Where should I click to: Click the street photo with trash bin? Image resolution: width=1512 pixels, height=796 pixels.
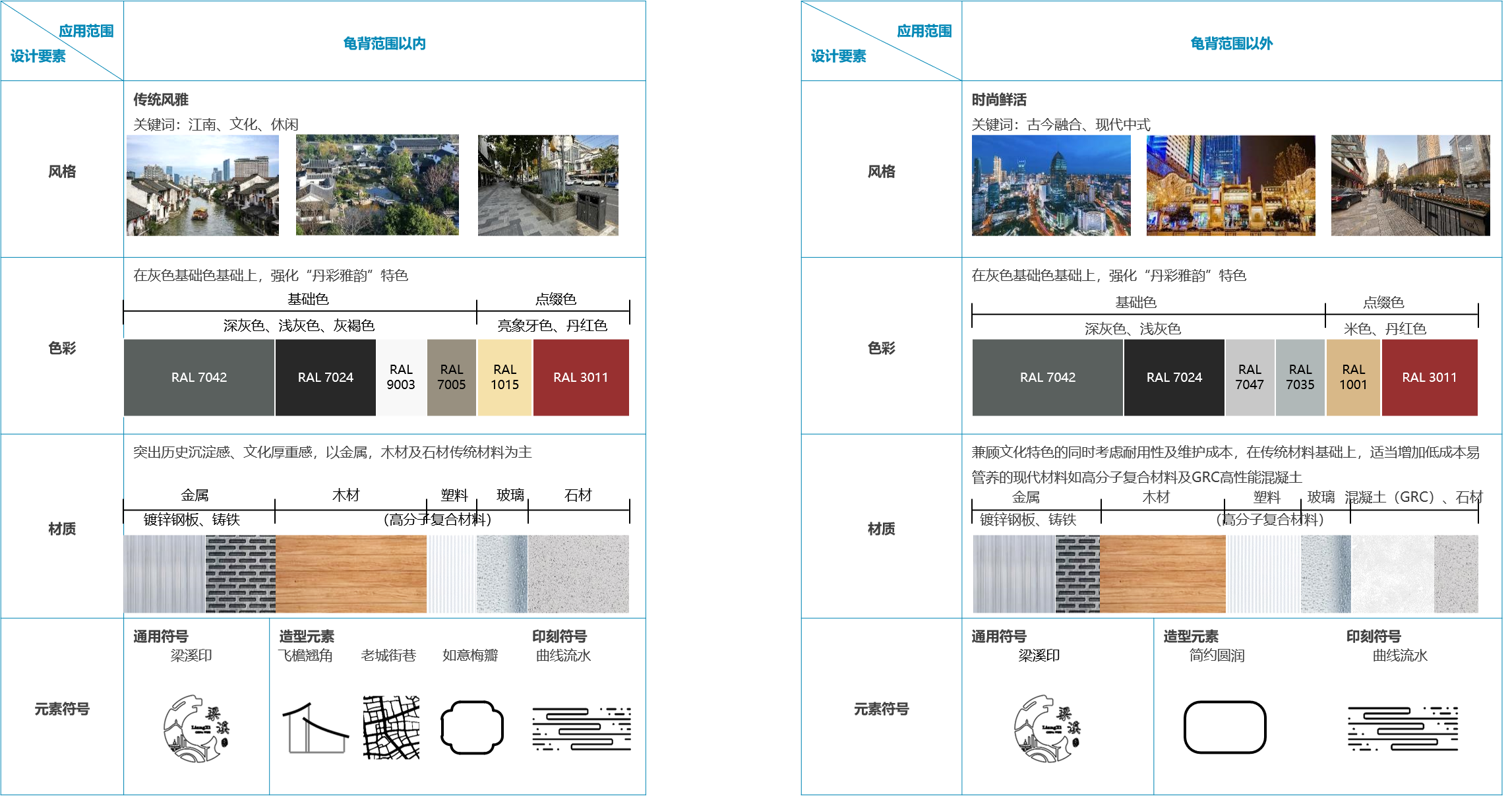click(548, 185)
